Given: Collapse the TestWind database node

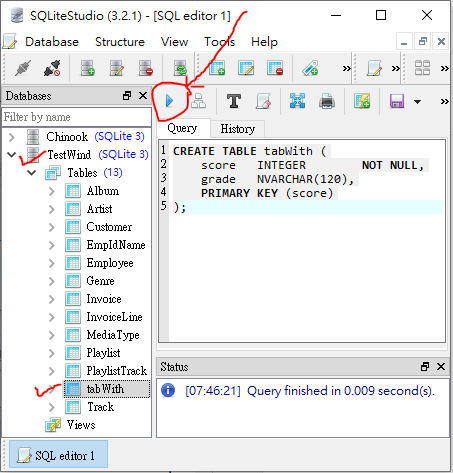Looking at the screenshot, I should click(12, 155).
